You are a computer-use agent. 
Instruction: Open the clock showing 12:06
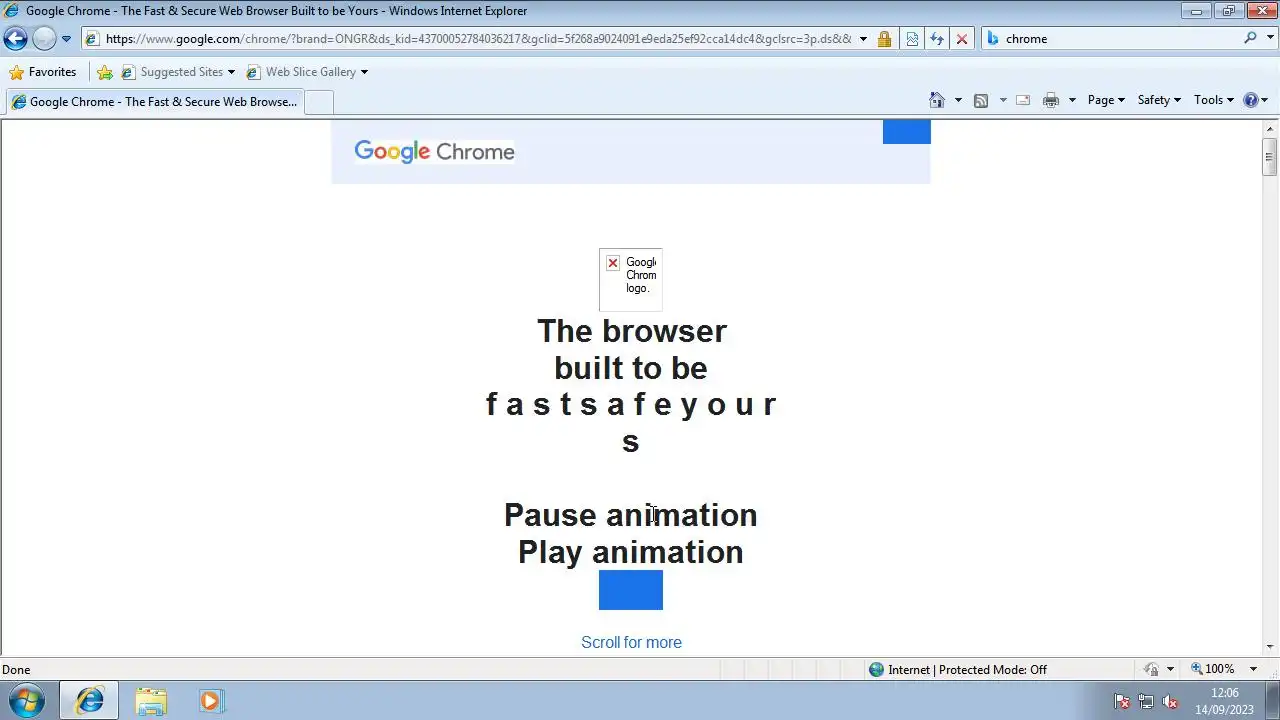tap(1224, 701)
